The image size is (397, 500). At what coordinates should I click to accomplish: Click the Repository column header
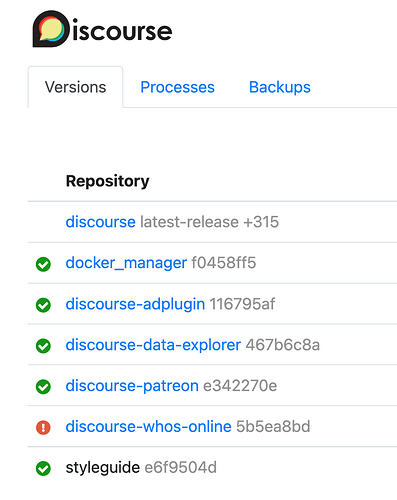[107, 182]
